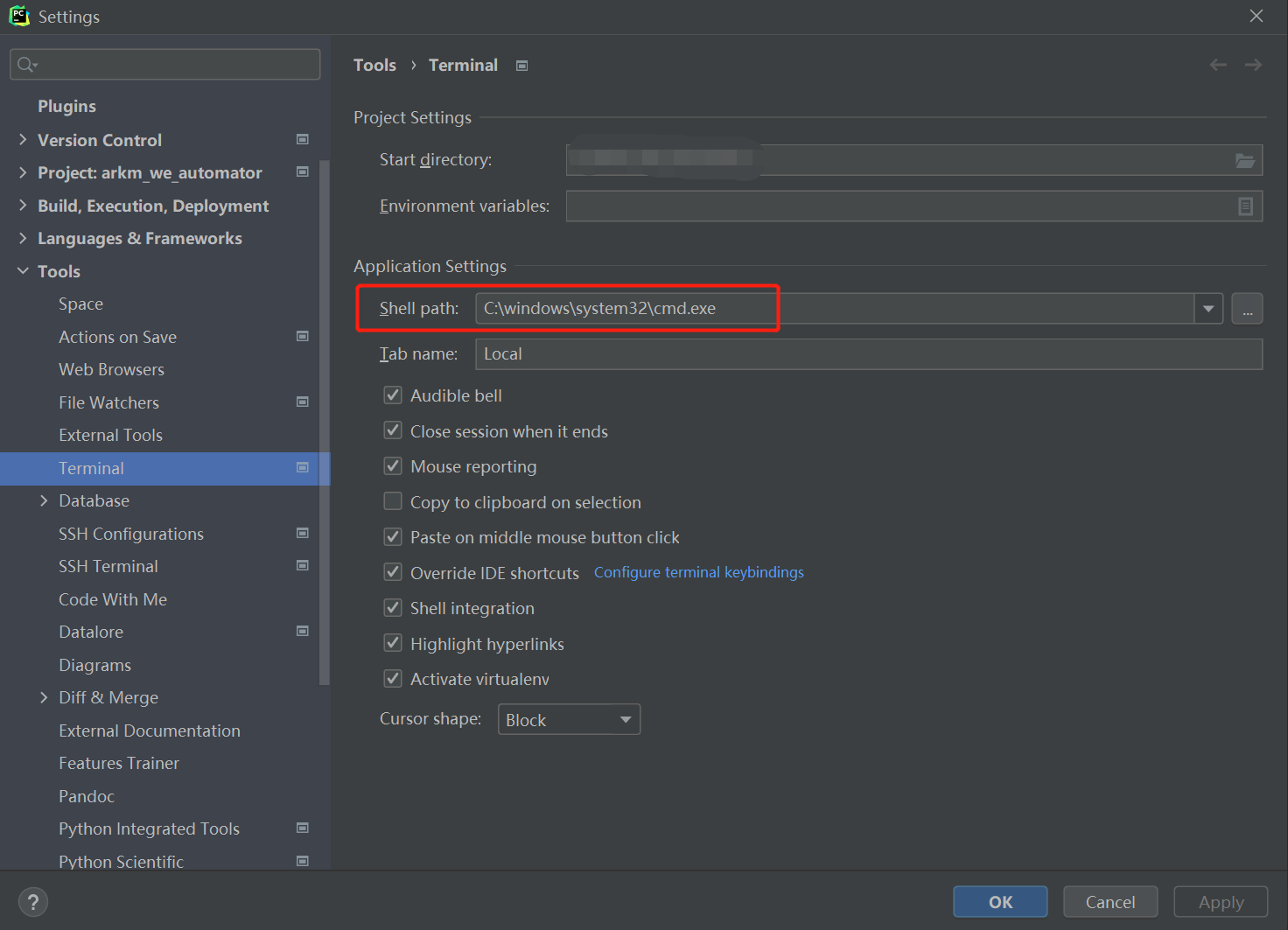Open Web Browsers settings page

click(x=111, y=369)
